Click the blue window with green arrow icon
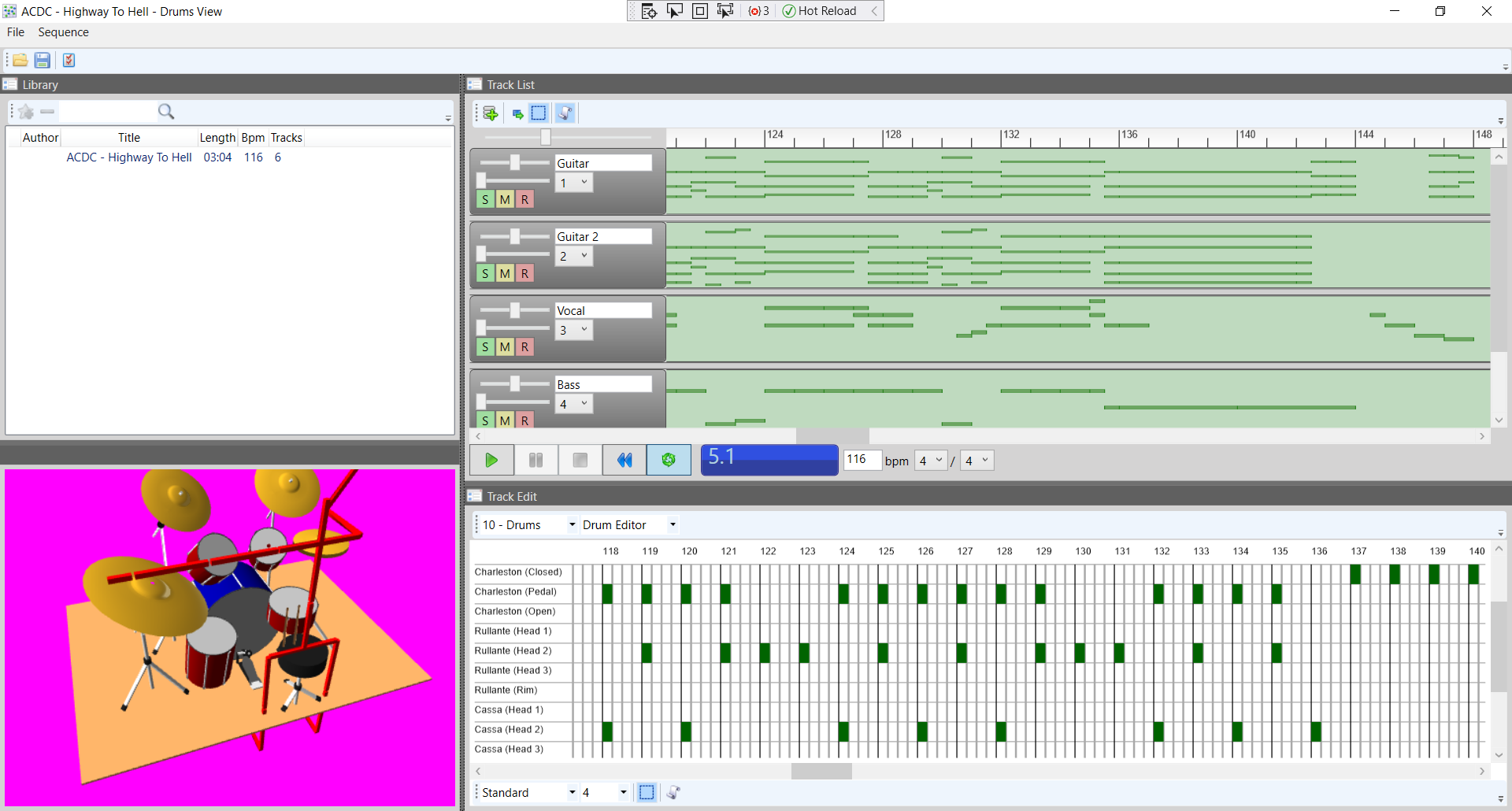1512x811 pixels. (x=517, y=114)
